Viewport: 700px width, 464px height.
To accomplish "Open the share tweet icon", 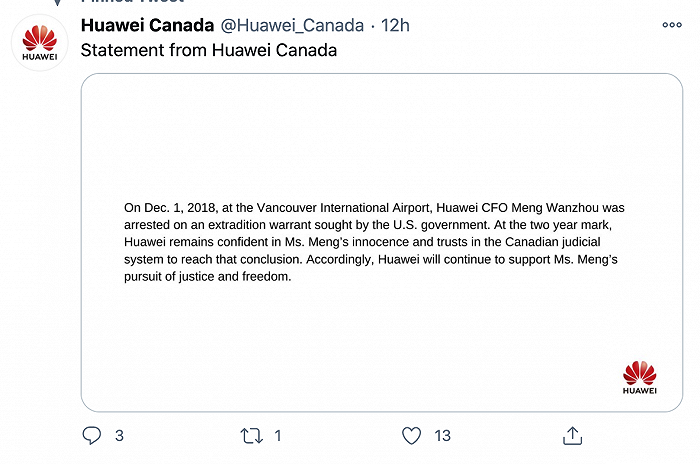I will pos(572,436).
